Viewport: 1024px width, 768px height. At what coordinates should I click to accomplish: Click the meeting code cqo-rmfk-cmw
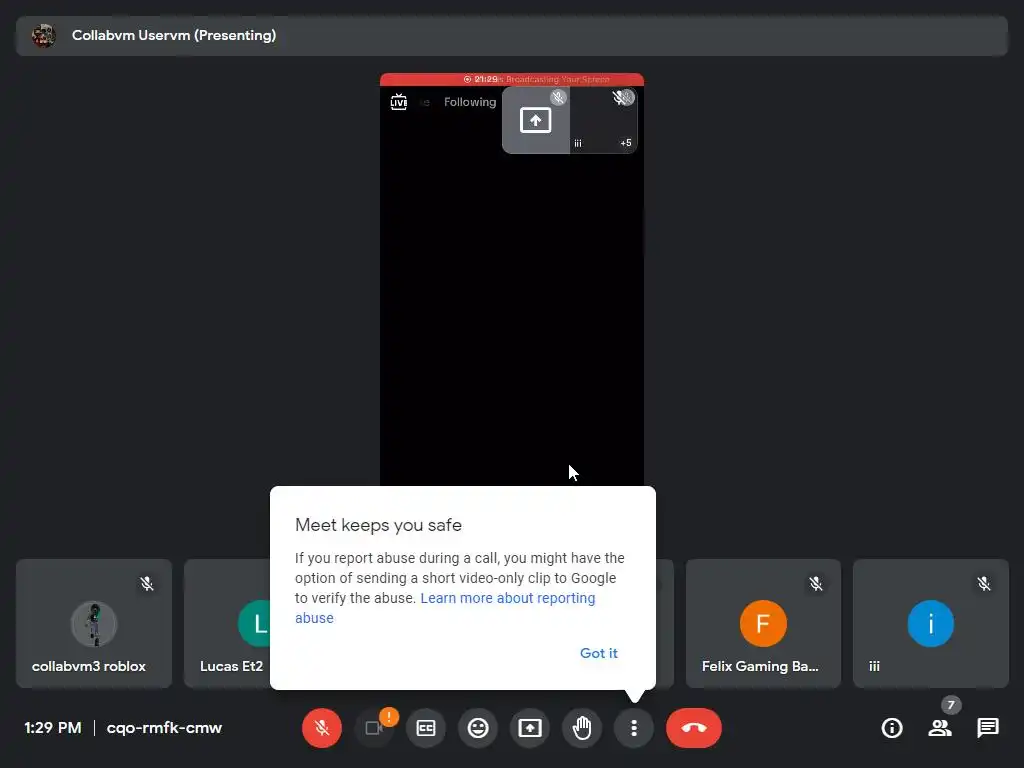pos(164,728)
